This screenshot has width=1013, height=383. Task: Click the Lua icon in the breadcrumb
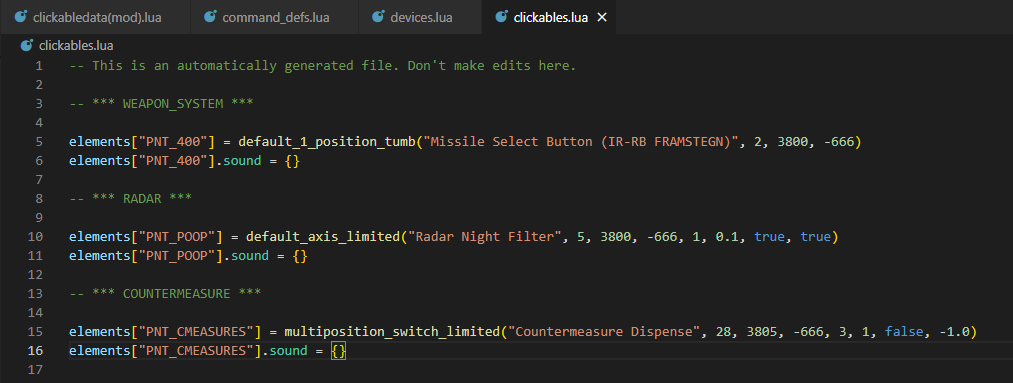tap(26, 46)
